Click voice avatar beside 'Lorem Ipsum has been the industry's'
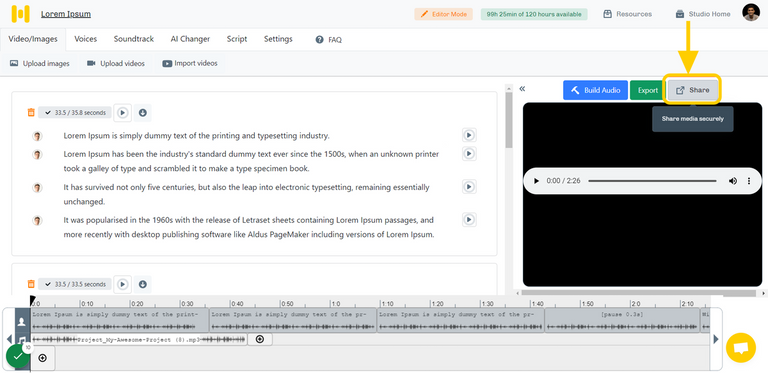This screenshot has width=768, height=373. click(37, 154)
